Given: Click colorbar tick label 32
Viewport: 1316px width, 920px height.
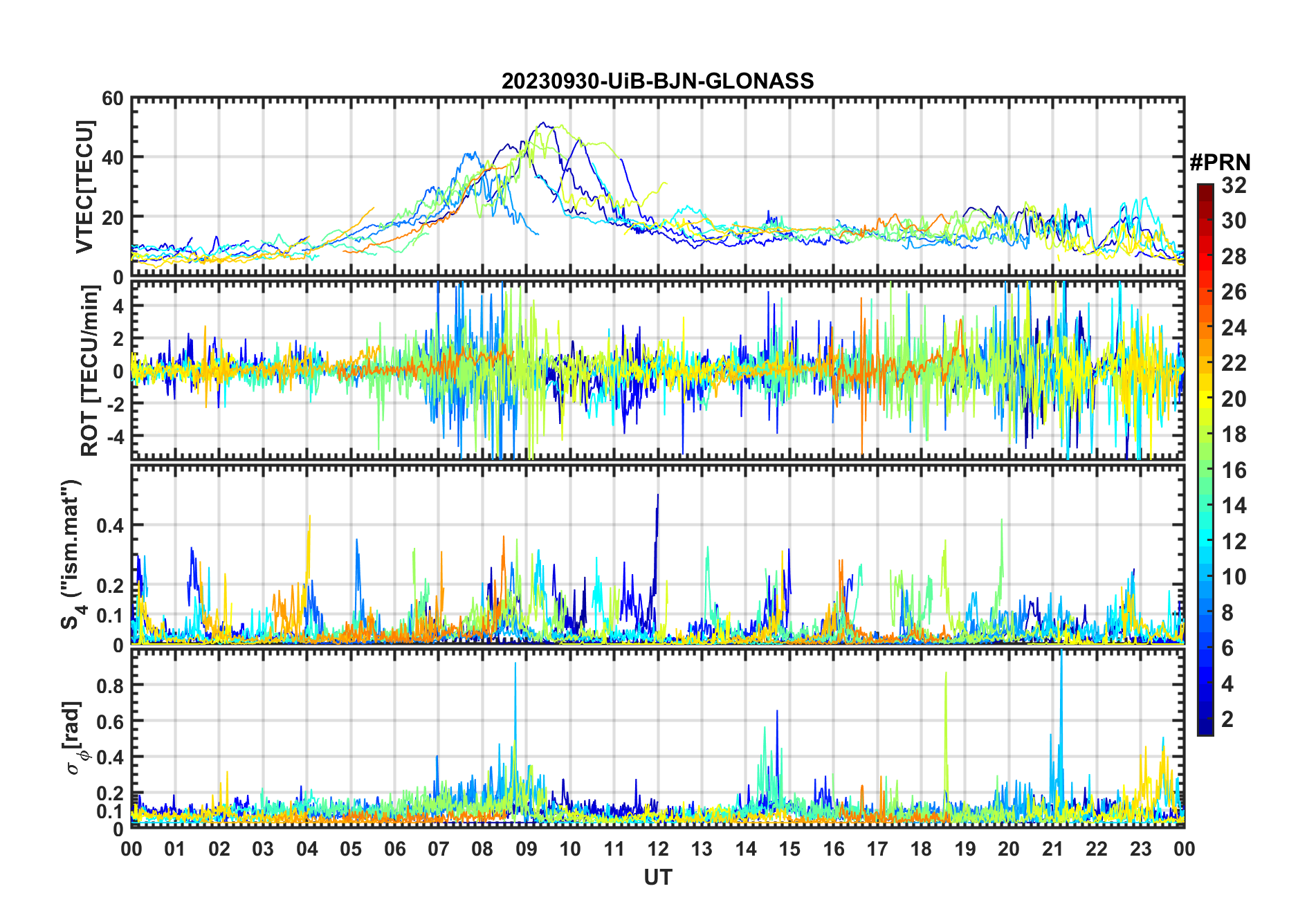Looking at the screenshot, I should click(x=1234, y=185).
